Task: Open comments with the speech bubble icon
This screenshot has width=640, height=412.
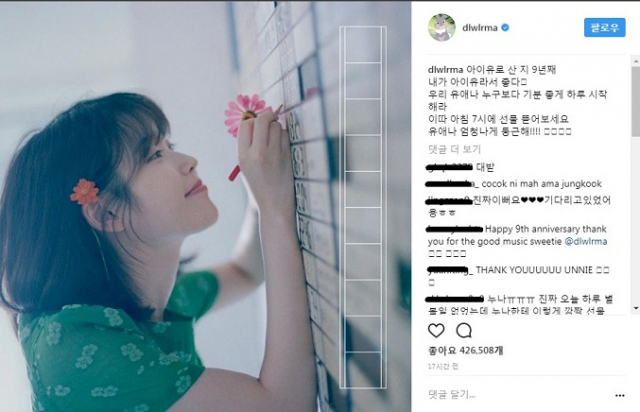Action: [x=464, y=330]
